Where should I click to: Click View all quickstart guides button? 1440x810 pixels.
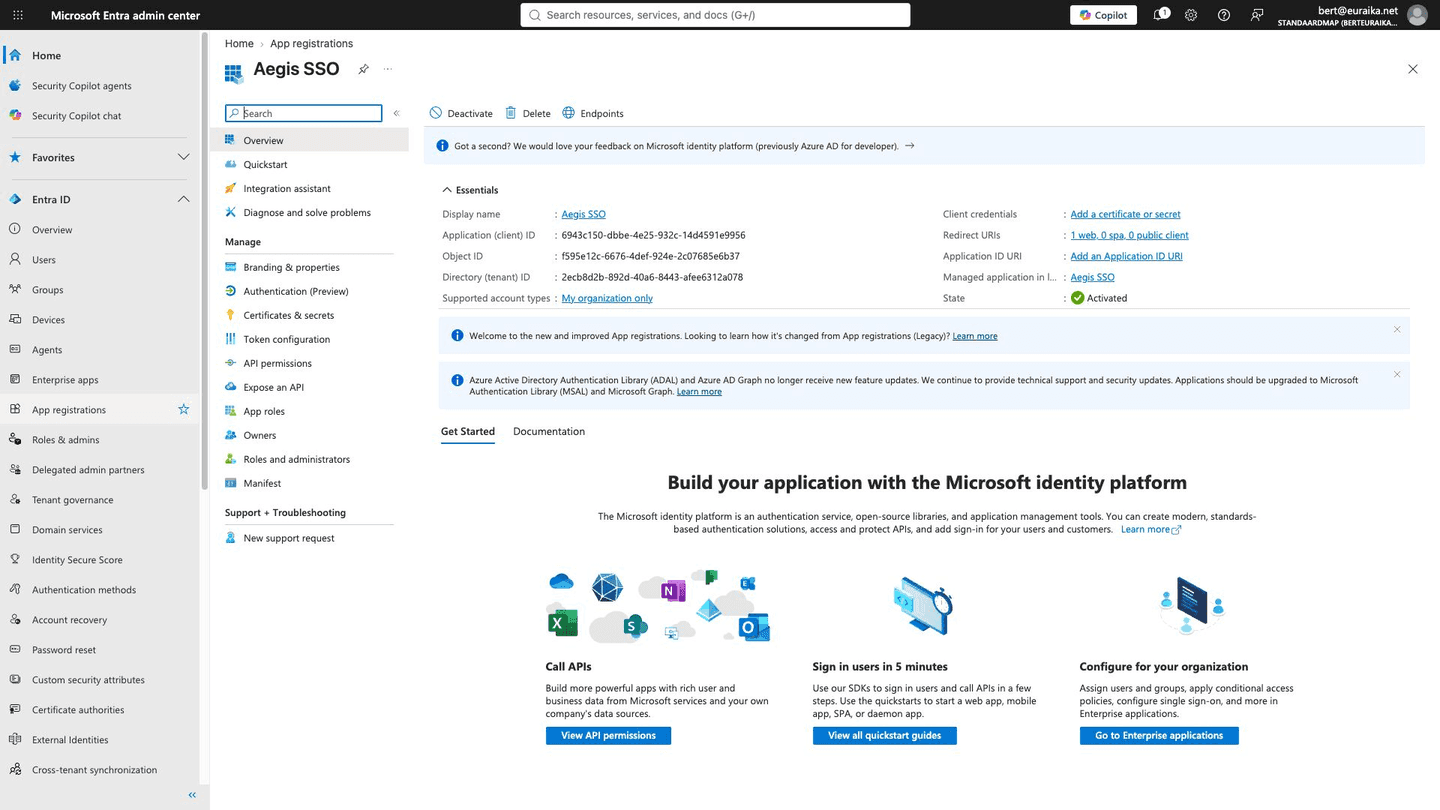[x=884, y=735]
